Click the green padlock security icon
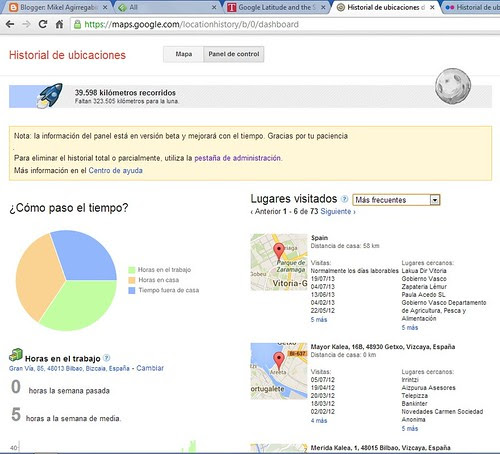 click(77, 24)
